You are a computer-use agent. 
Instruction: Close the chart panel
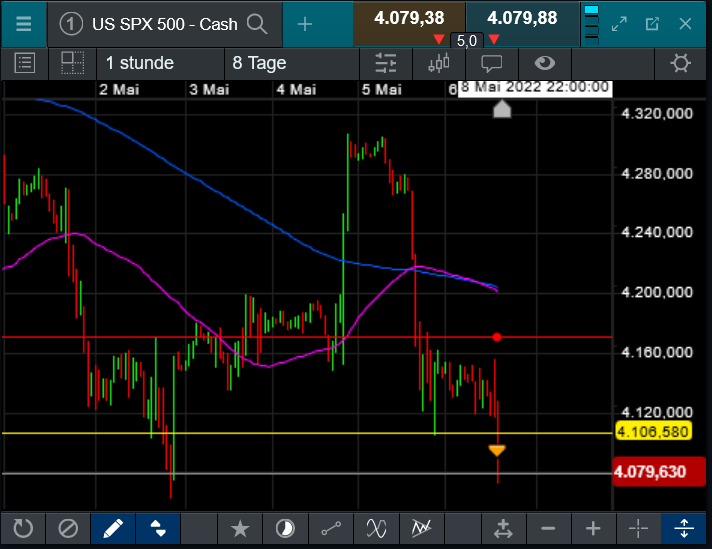tap(685, 24)
